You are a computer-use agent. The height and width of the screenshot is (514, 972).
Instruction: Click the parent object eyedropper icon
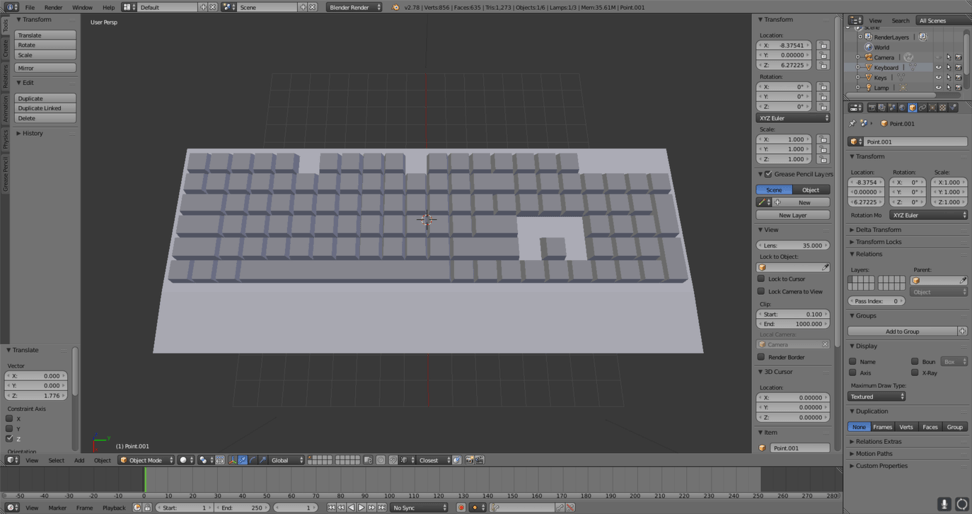pos(964,281)
